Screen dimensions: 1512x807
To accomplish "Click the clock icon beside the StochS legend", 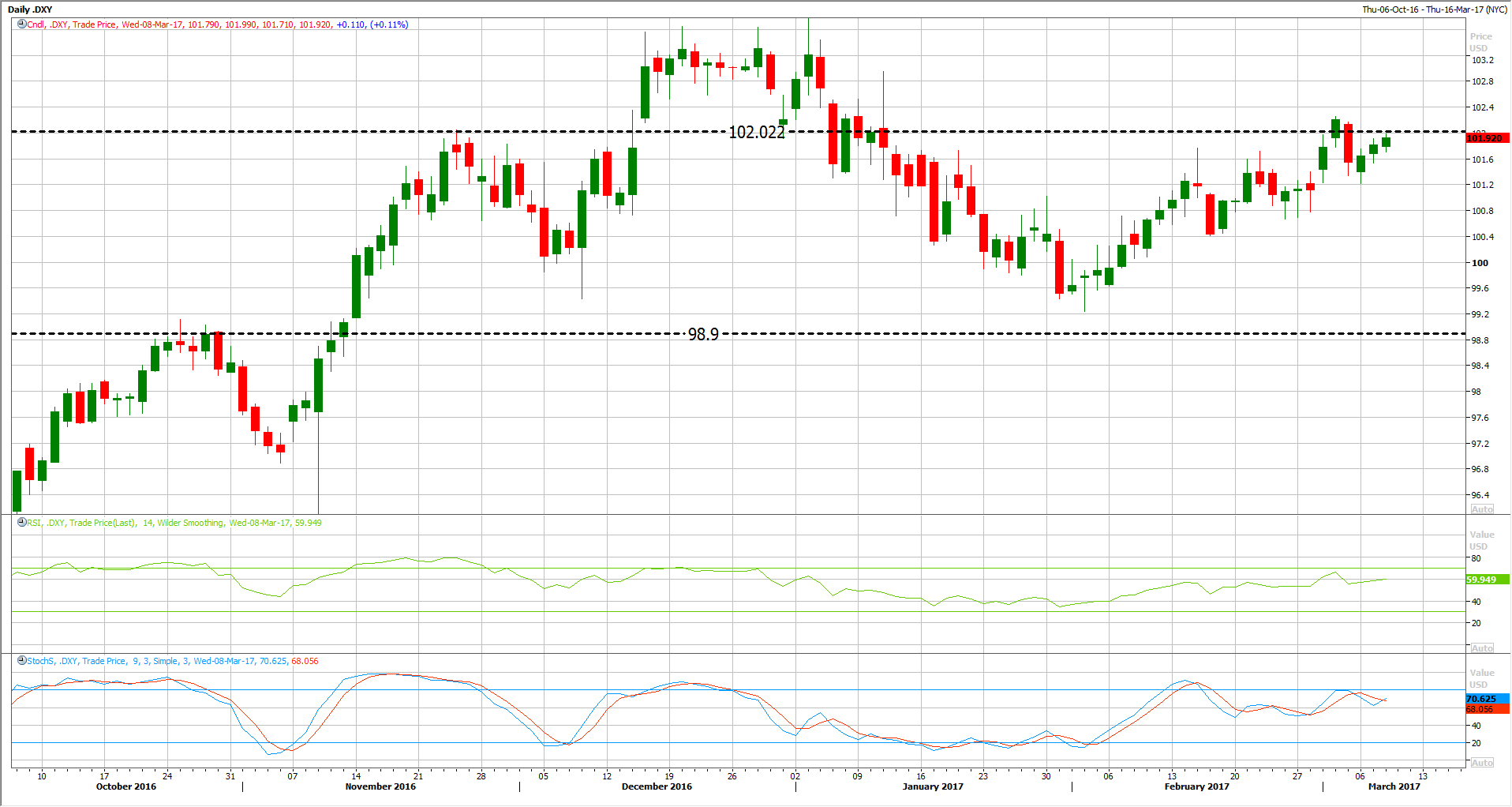I will pyautogui.click(x=22, y=661).
